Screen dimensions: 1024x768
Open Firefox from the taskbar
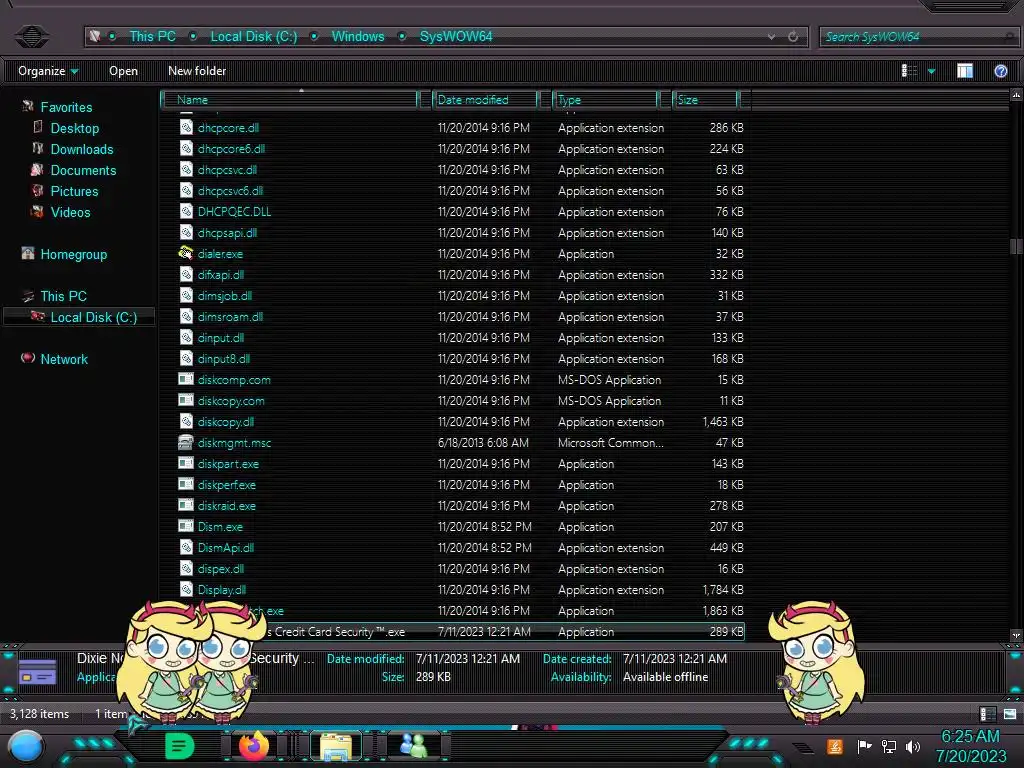click(253, 746)
